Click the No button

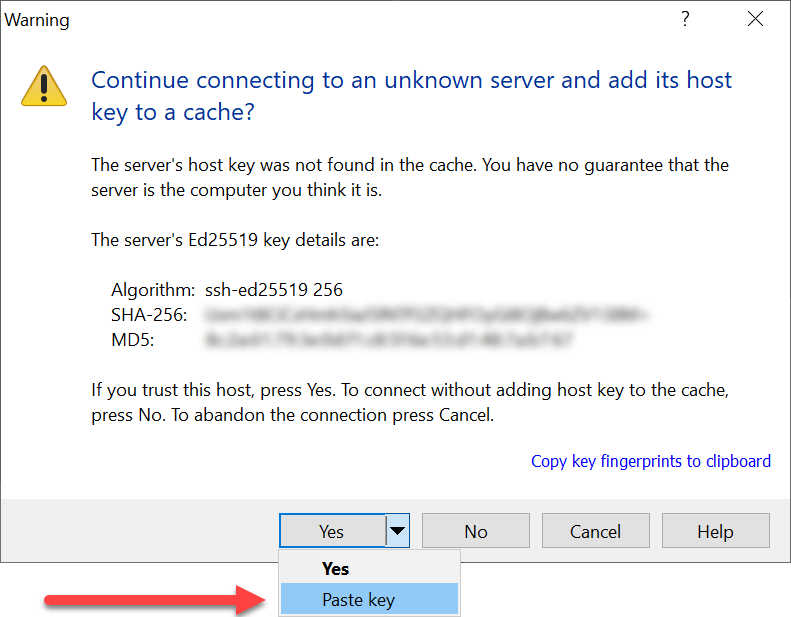(x=476, y=531)
